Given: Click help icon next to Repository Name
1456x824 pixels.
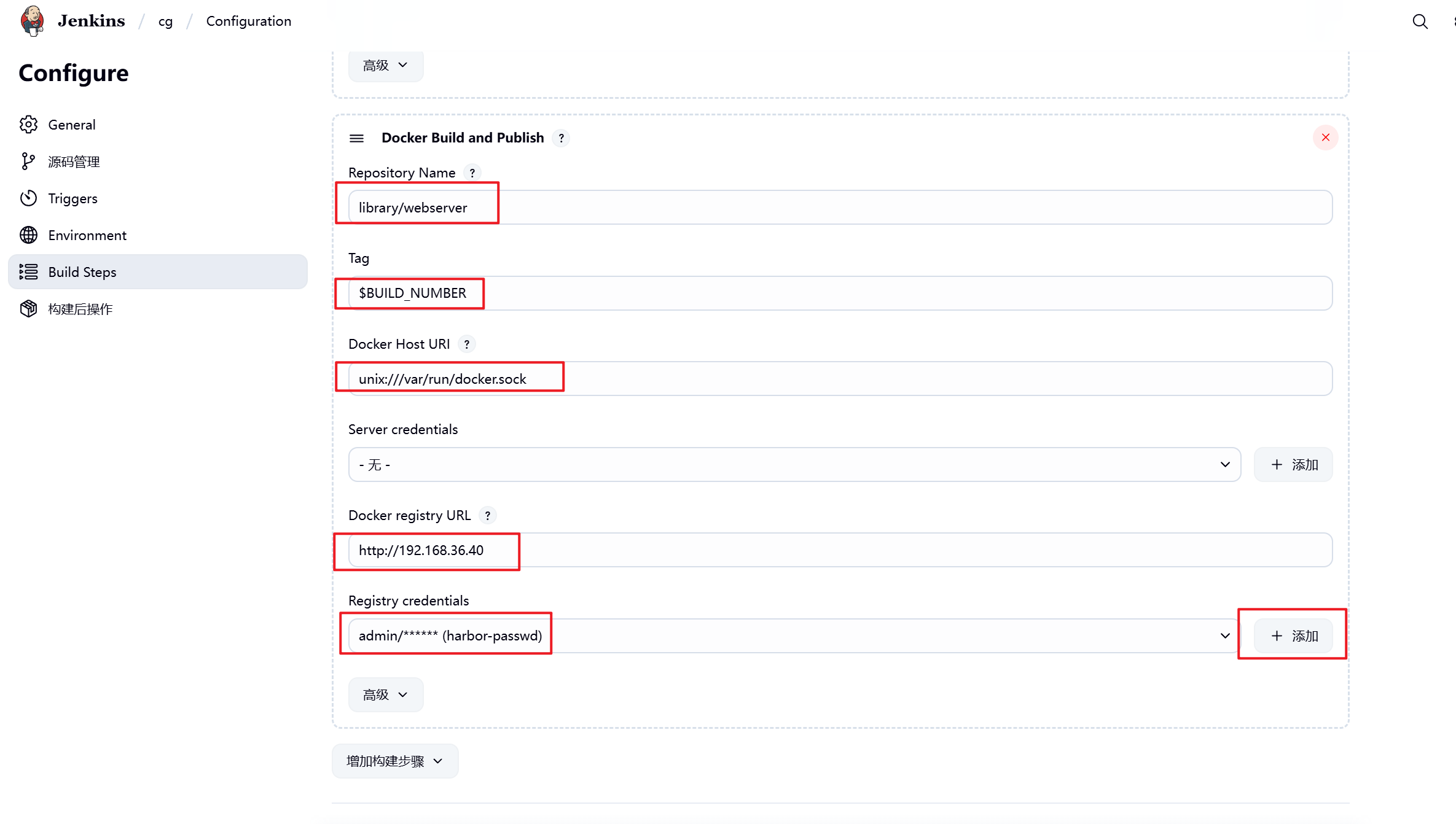Looking at the screenshot, I should (x=472, y=173).
